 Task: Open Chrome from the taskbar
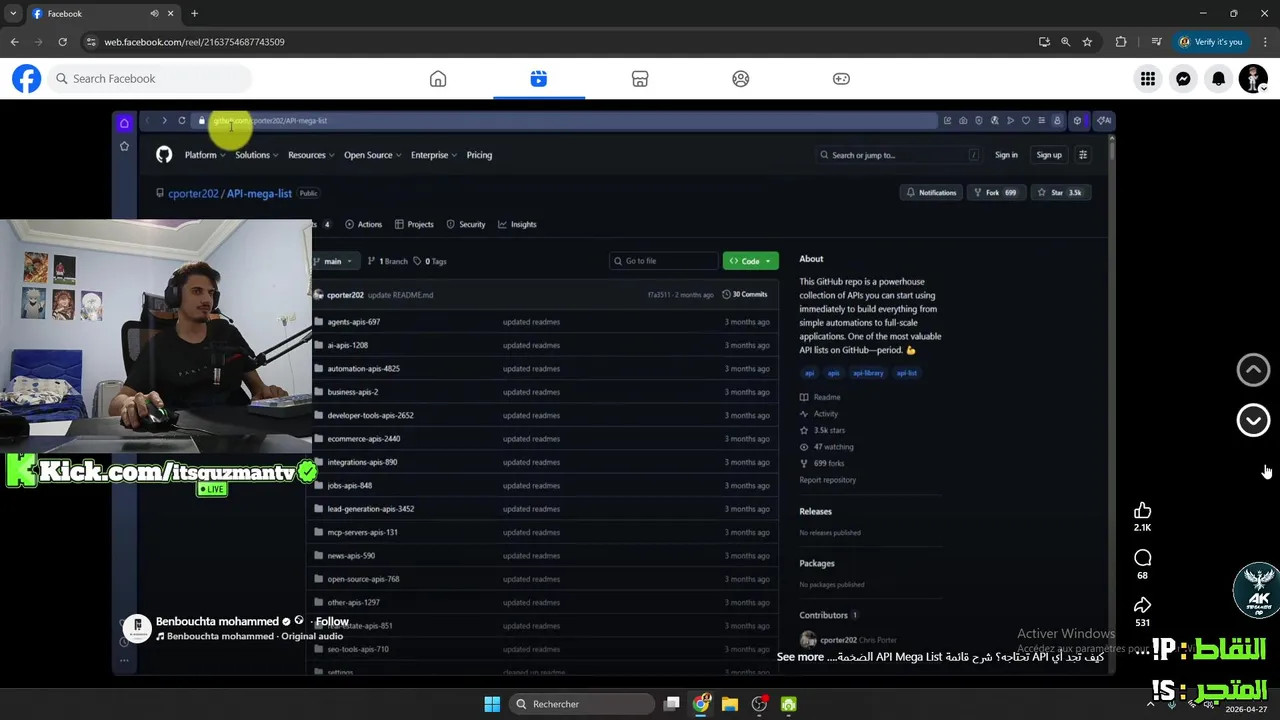701,704
